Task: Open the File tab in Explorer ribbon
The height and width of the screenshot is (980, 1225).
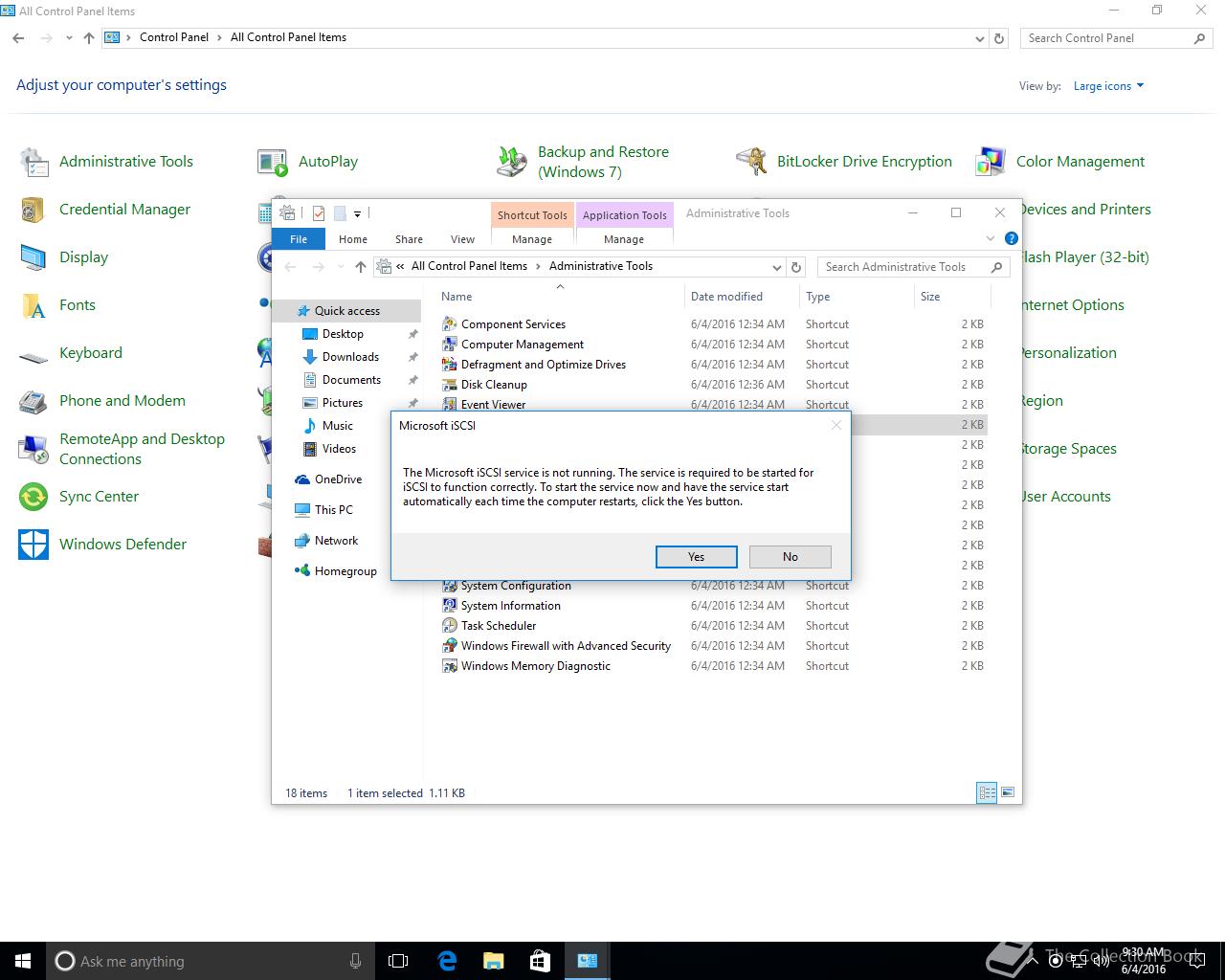Action: point(299,239)
